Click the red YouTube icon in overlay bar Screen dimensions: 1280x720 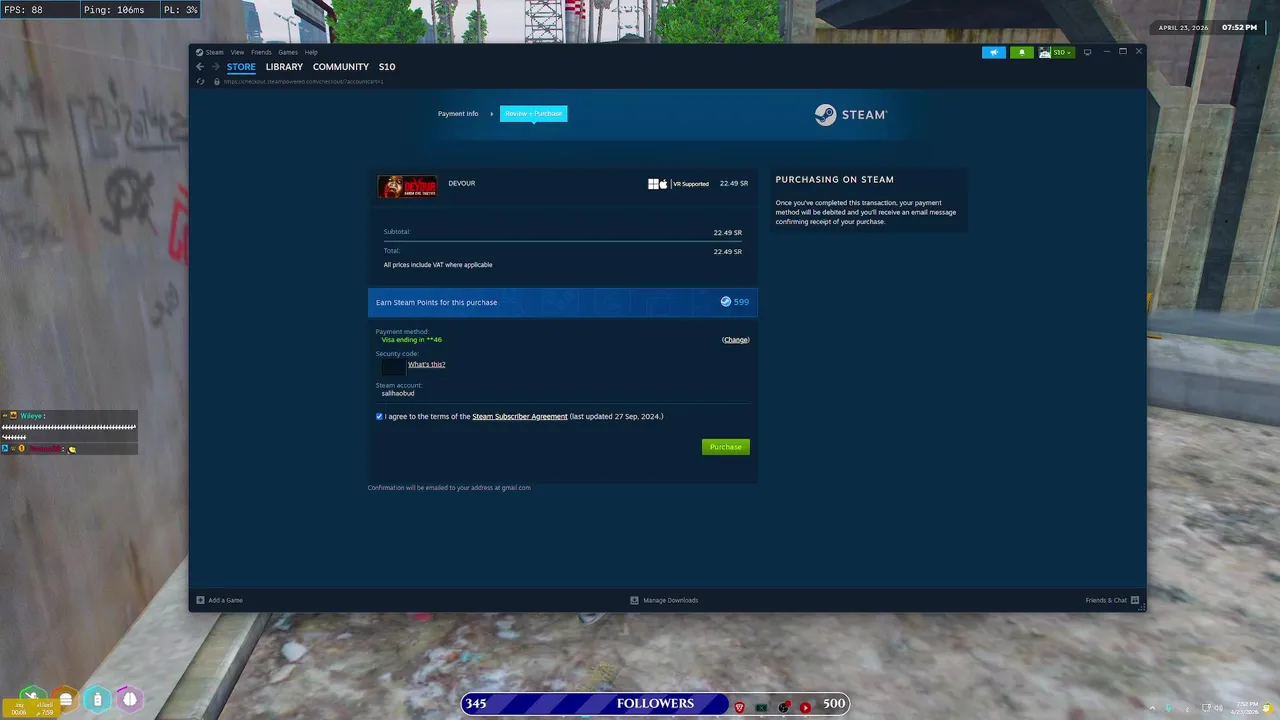click(805, 707)
